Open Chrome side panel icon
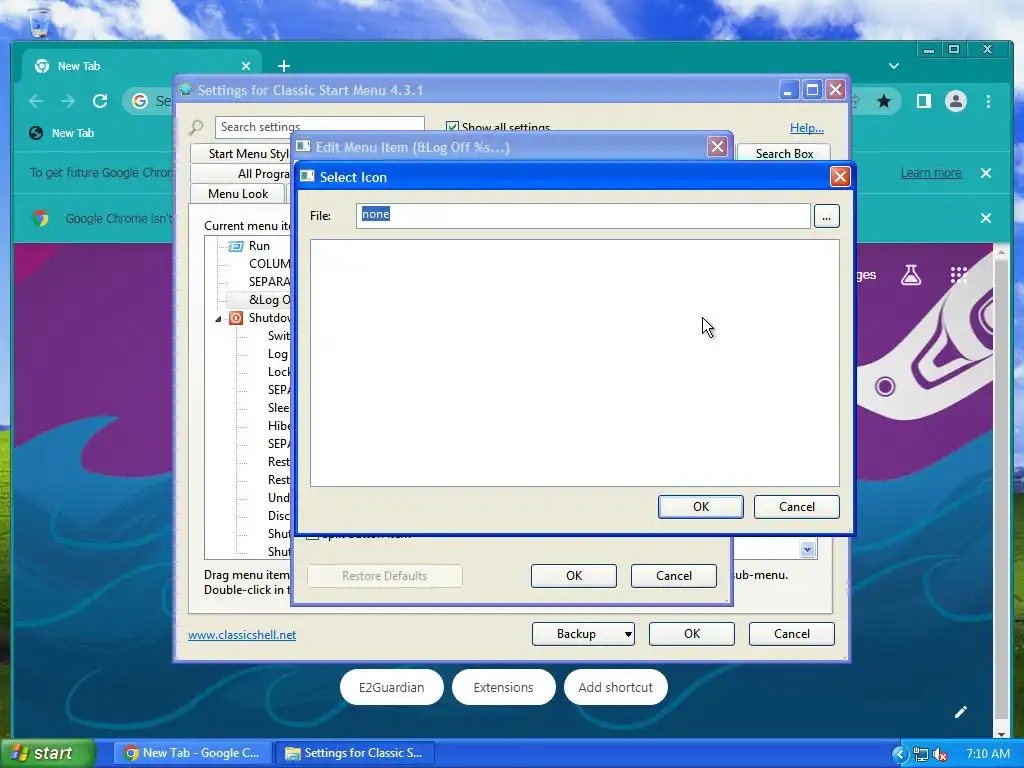The height and width of the screenshot is (768, 1024). [x=923, y=101]
